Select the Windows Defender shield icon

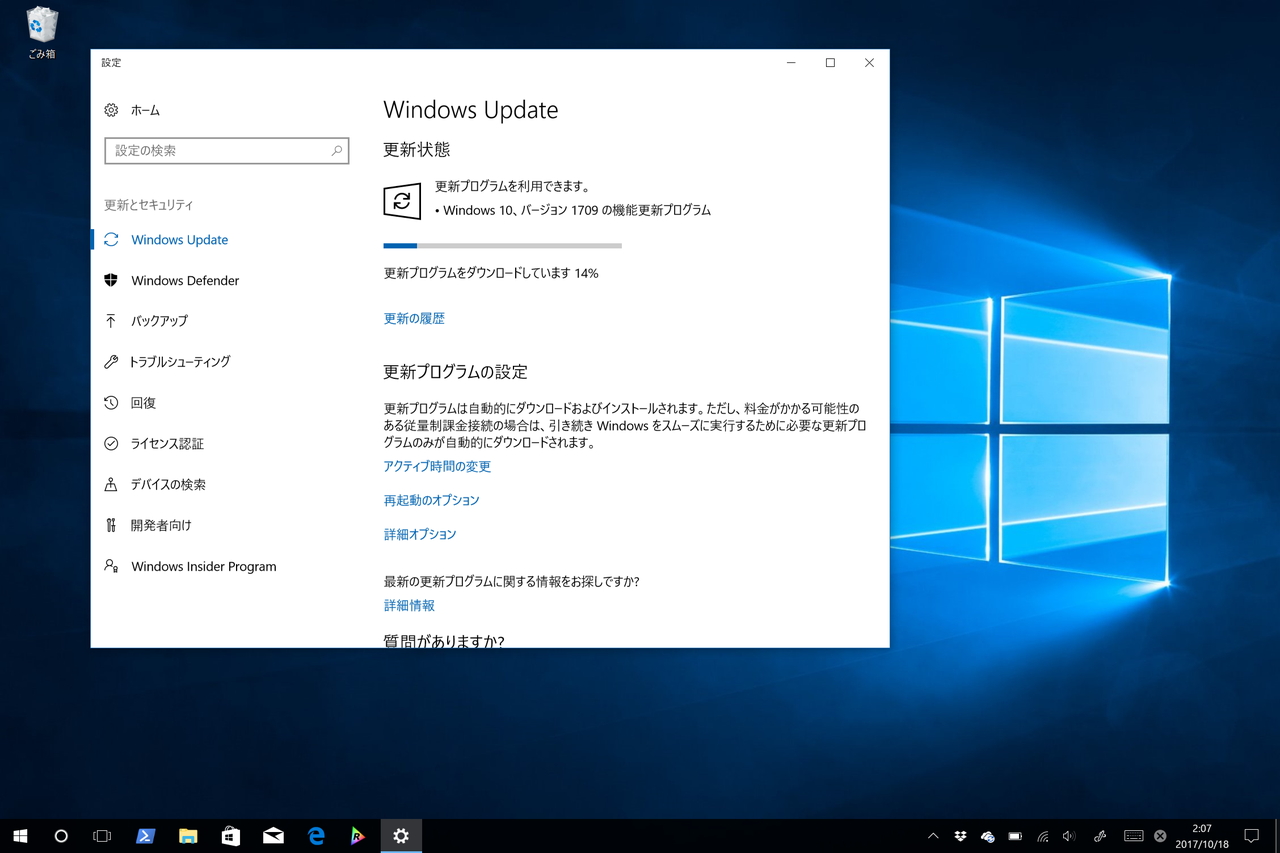111,280
